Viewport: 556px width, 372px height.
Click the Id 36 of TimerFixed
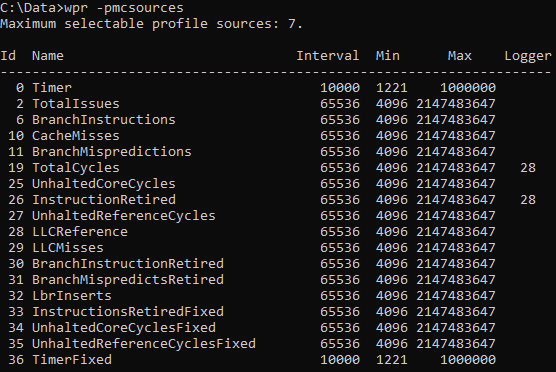pyautogui.click(x=16, y=359)
